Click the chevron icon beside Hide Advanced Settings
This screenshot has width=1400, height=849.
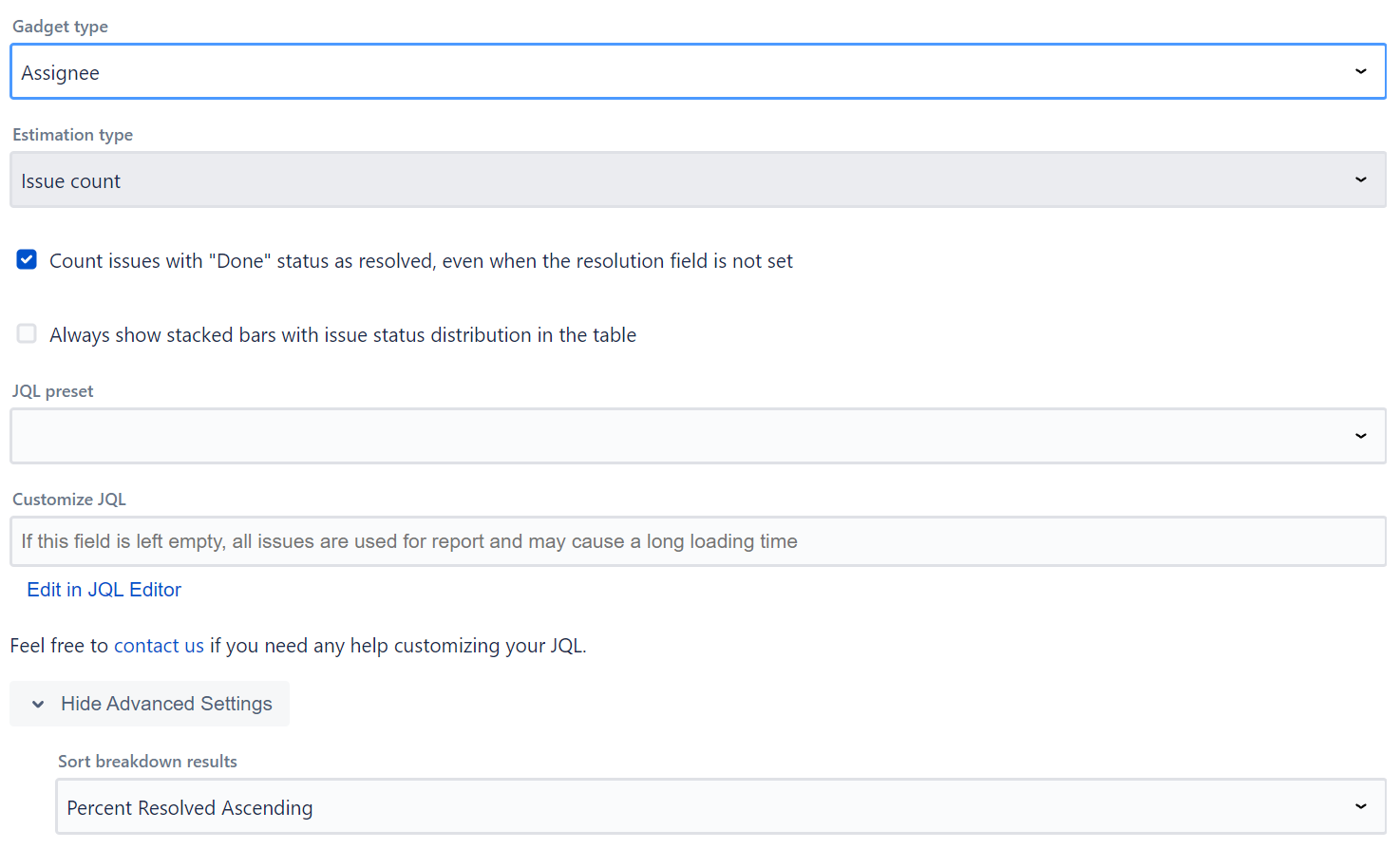pos(38,704)
